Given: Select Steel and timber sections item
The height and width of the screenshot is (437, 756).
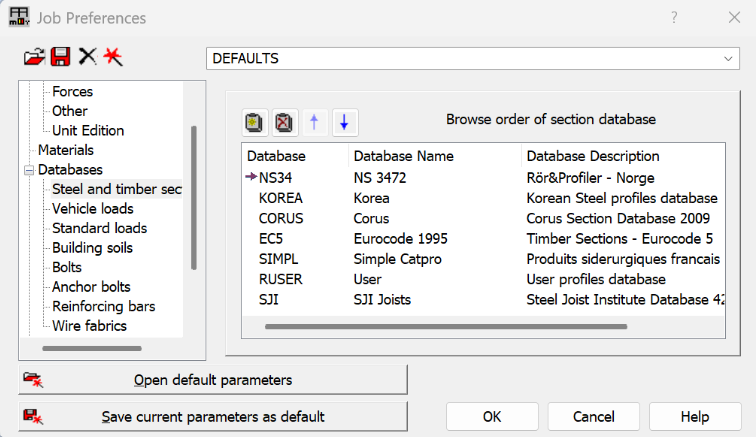Looking at the screenshot, I should tap(117, 189).
